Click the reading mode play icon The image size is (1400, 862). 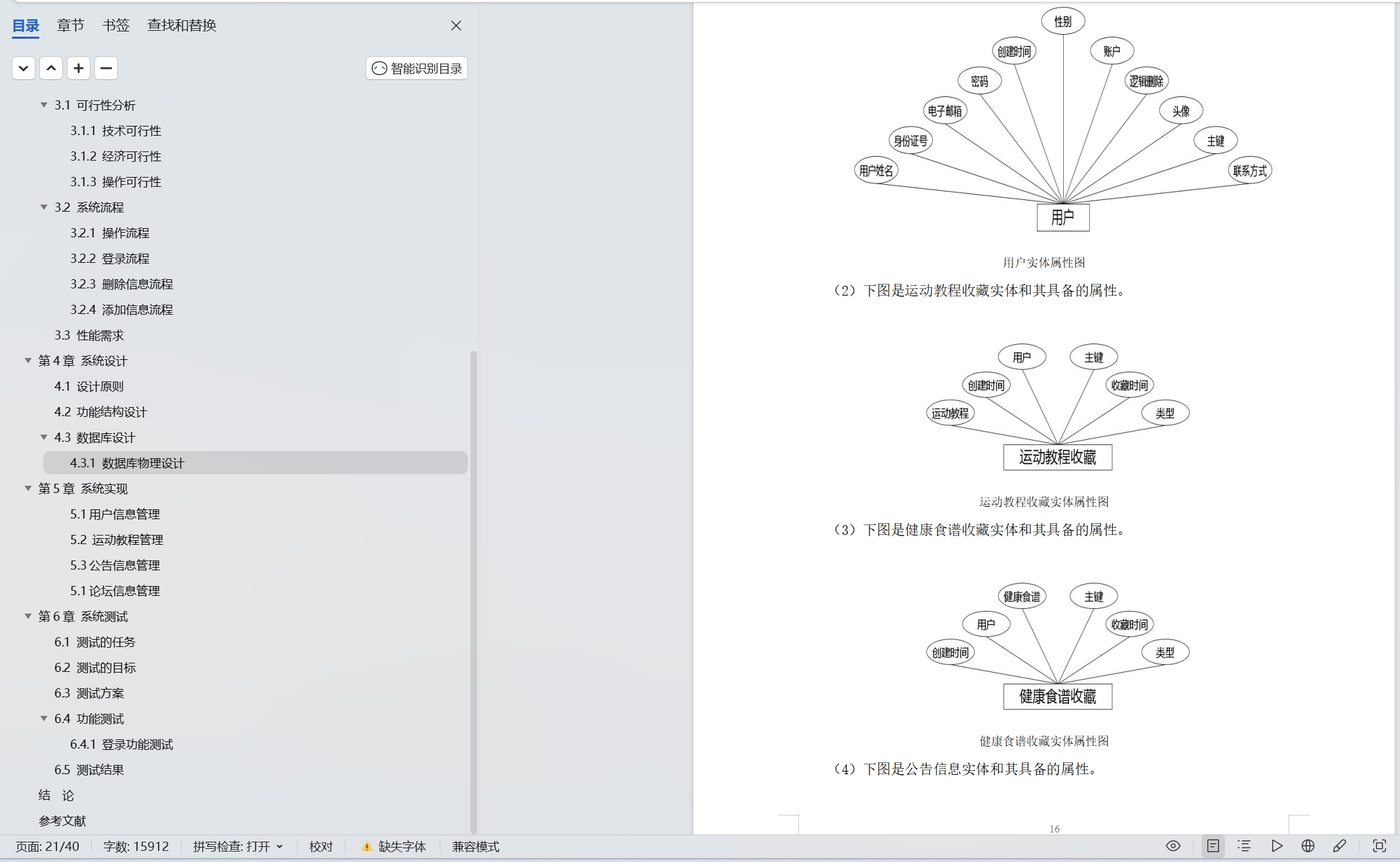point(1277,846)
